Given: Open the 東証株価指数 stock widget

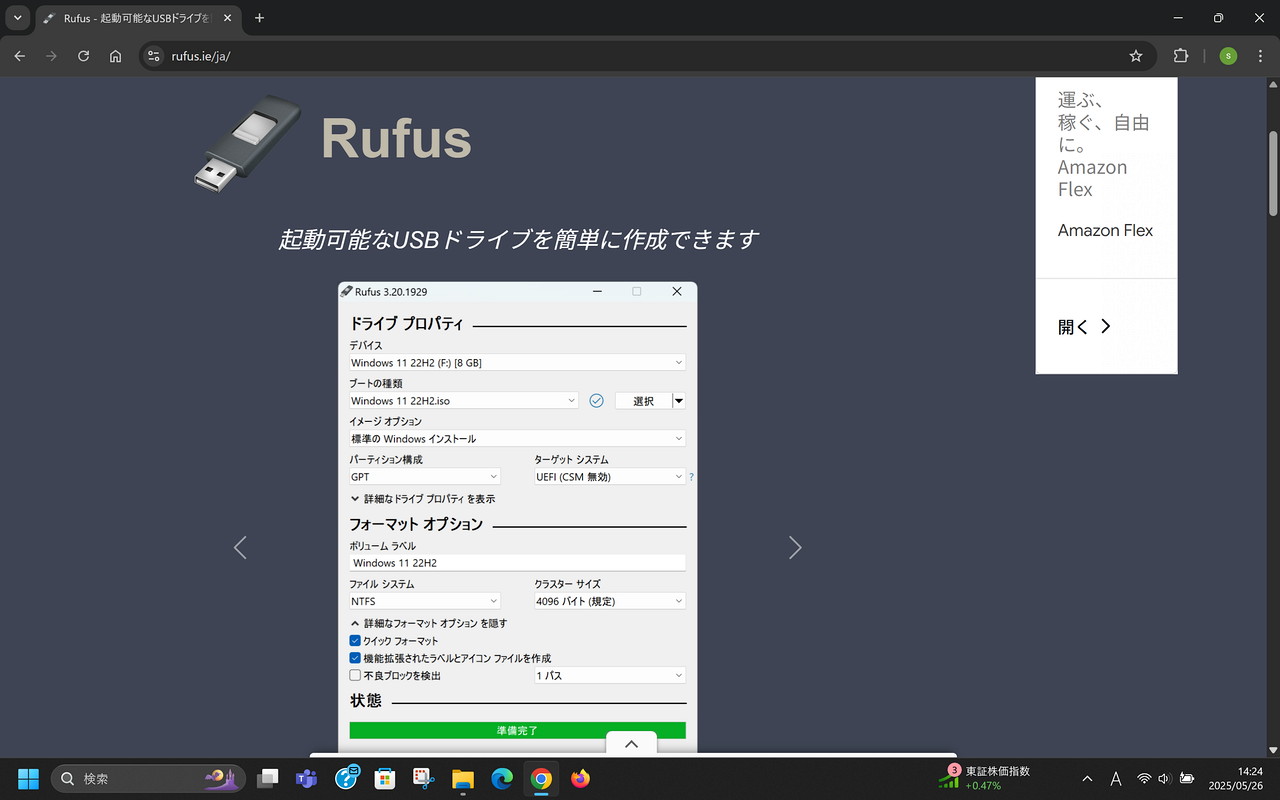Looking at the screenshot, I should [x=984, y=778].
